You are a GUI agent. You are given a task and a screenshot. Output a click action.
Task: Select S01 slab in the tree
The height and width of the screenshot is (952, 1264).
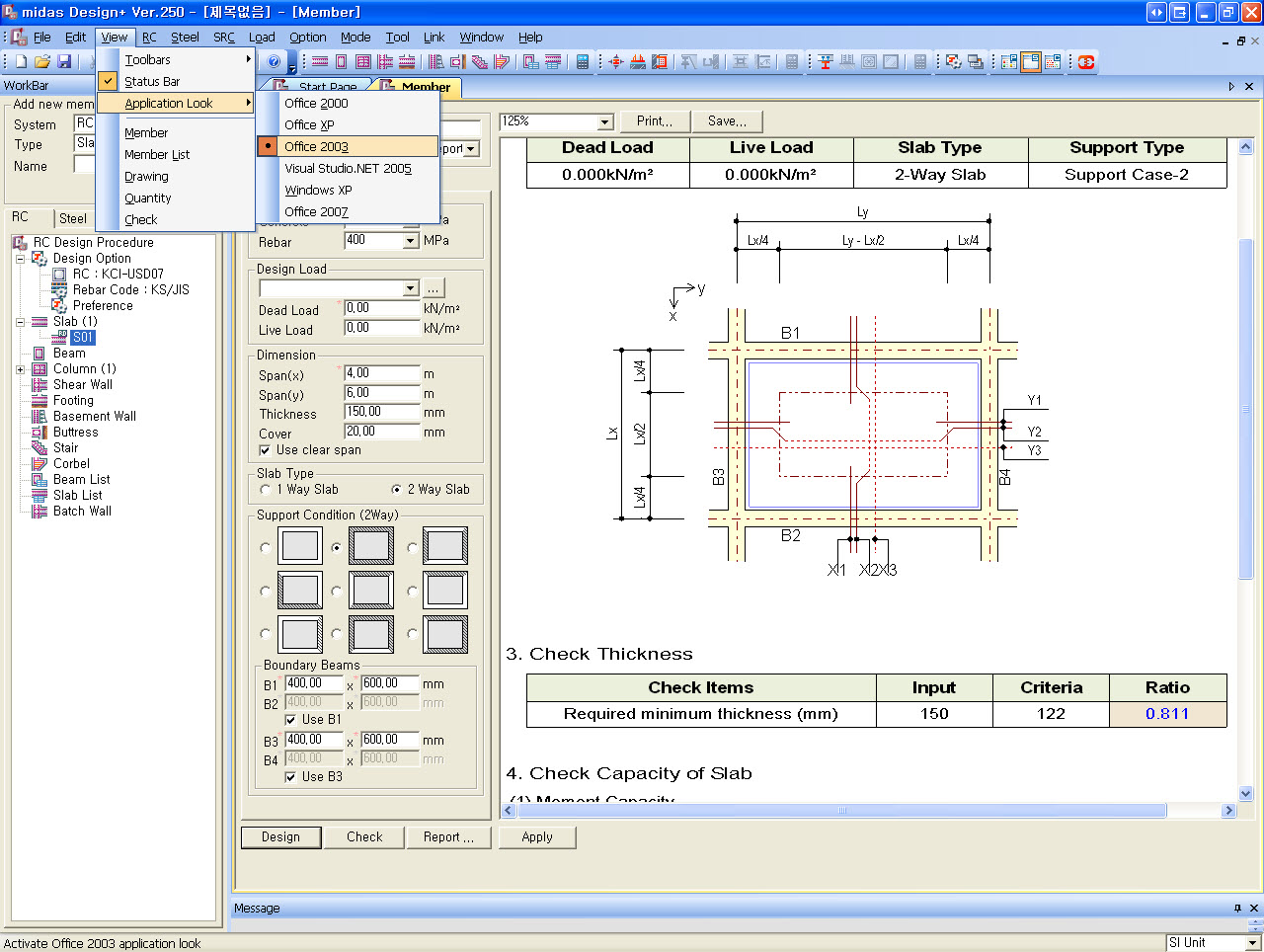click(83, 338)
